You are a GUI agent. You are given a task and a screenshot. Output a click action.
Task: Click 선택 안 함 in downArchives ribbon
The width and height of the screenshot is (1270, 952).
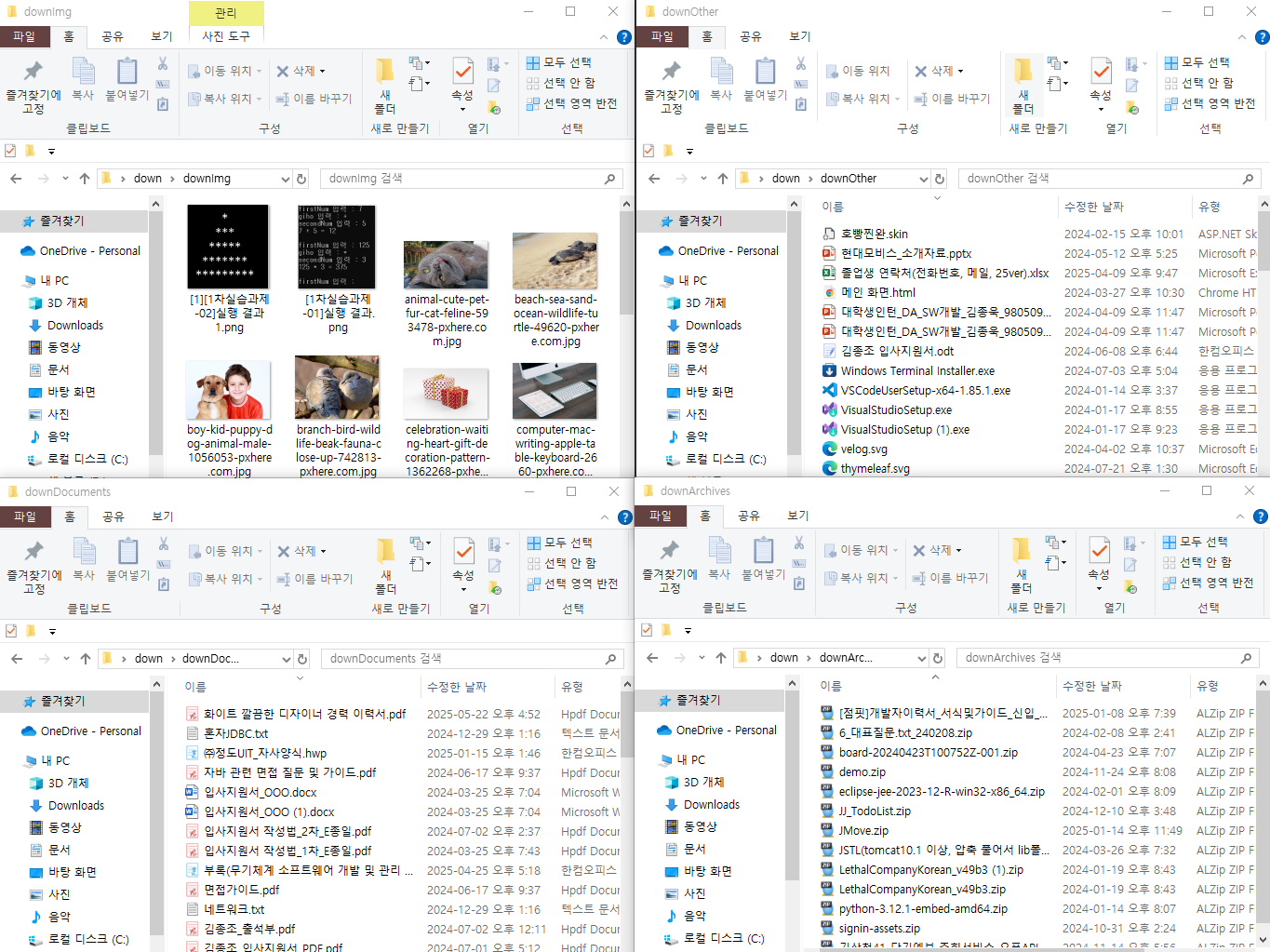(x=1196, y=562)
